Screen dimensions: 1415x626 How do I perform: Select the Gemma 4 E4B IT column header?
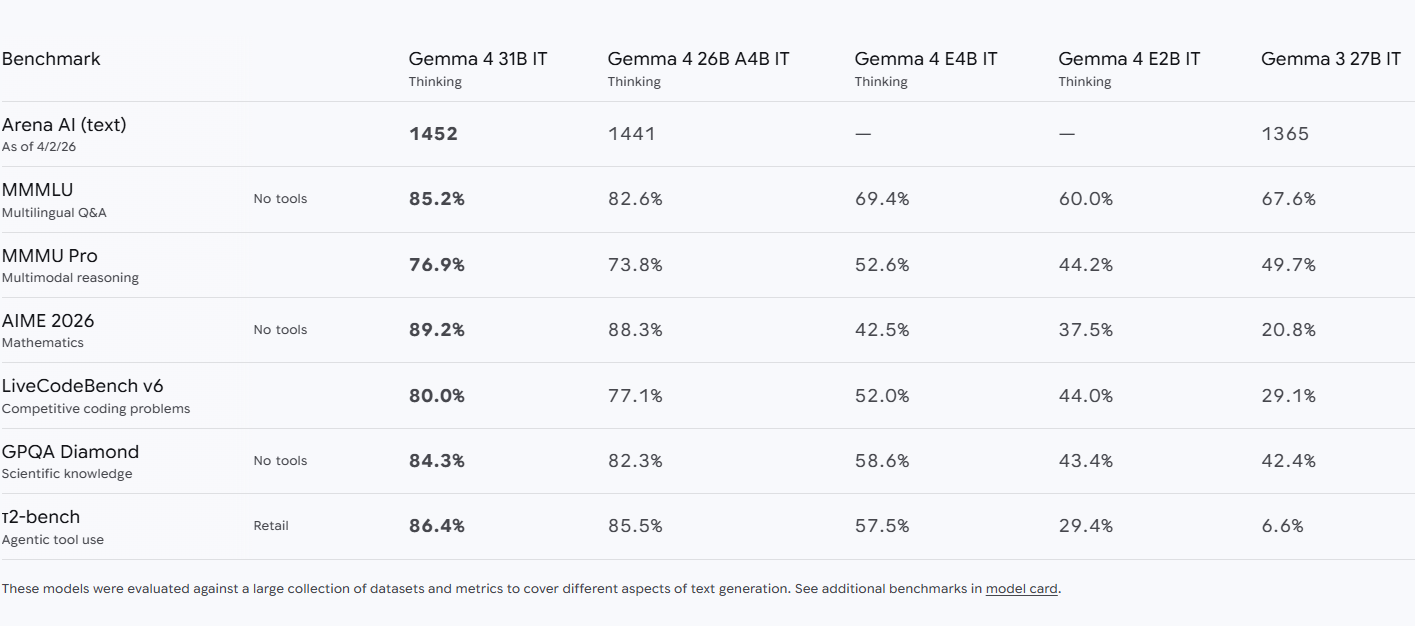click(925, 59)
